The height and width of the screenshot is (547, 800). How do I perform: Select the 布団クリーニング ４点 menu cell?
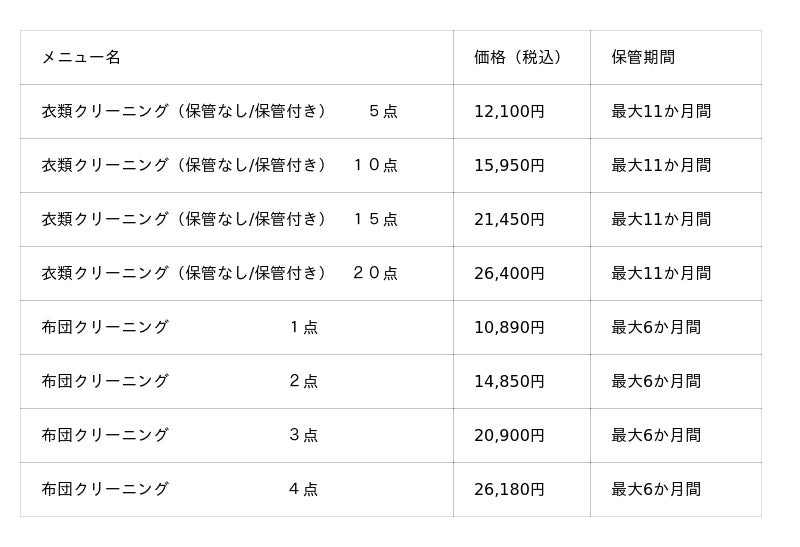[x=180, y=490]
